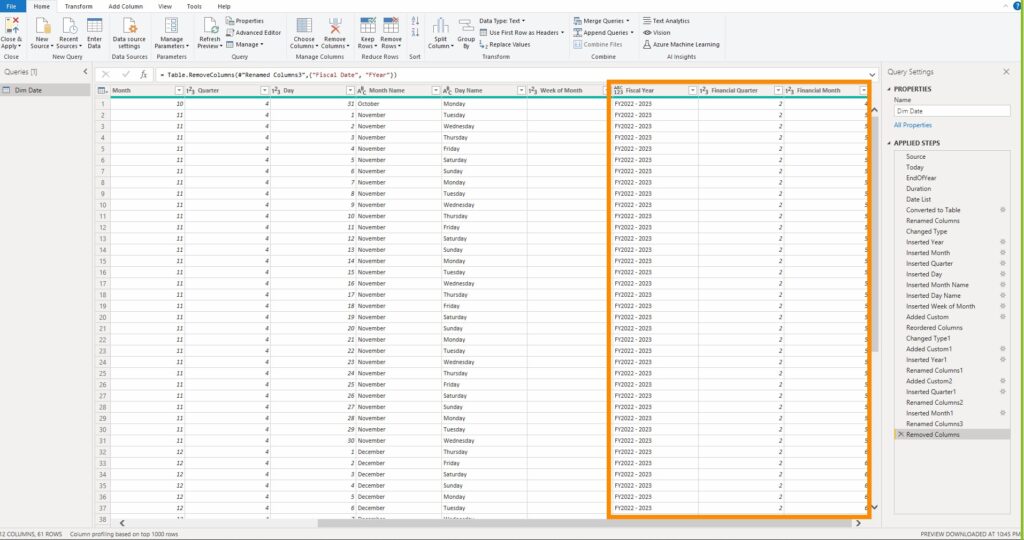
Task: Open Day column filter dropdown
Action: pos(350,91)
